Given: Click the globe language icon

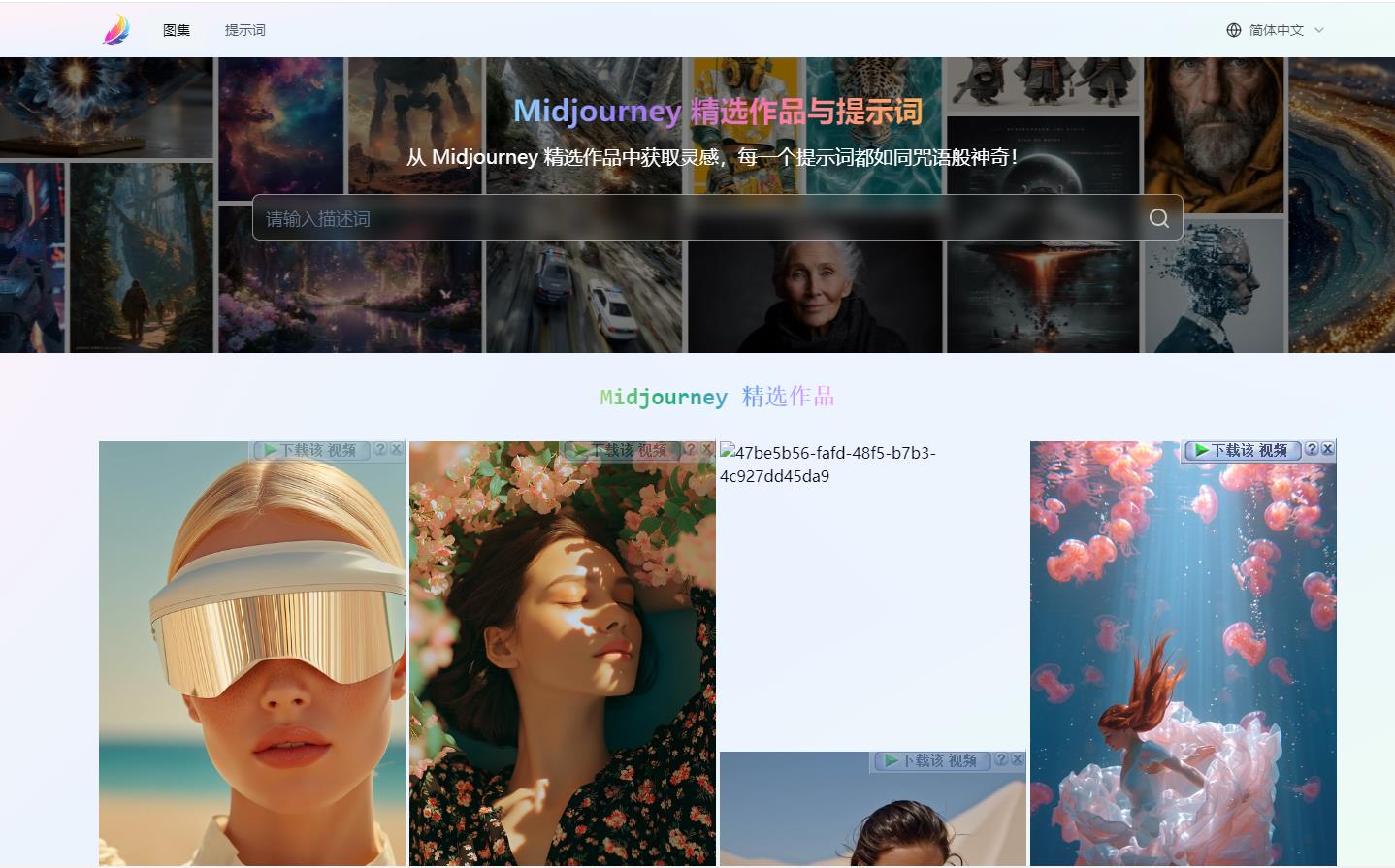Looking at the screenshot, I should point(1233,30).
